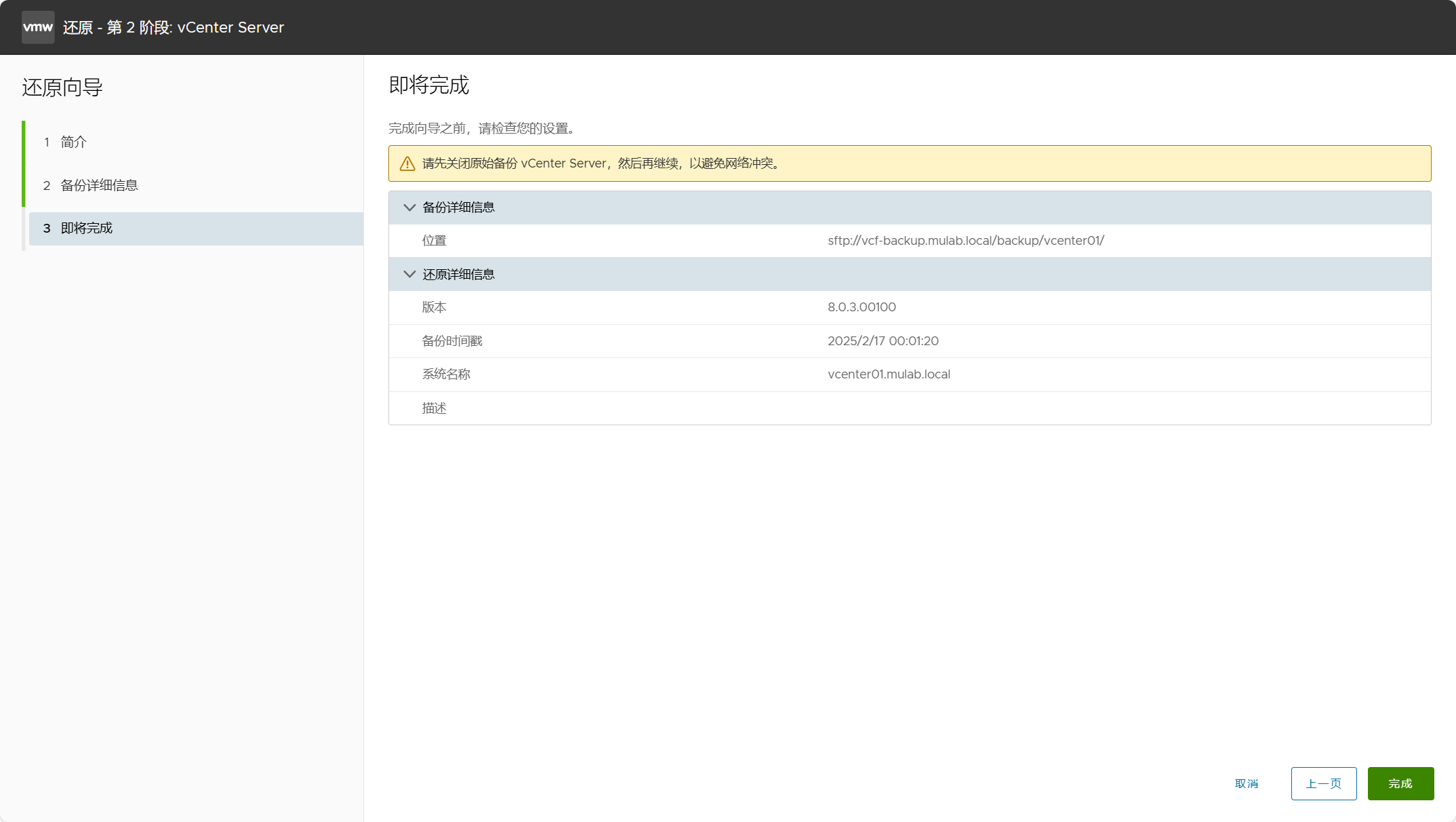Viewport: 1456px width, 822px height.
Task: Click the 上一页 back button
Action: coord(1323,783)
